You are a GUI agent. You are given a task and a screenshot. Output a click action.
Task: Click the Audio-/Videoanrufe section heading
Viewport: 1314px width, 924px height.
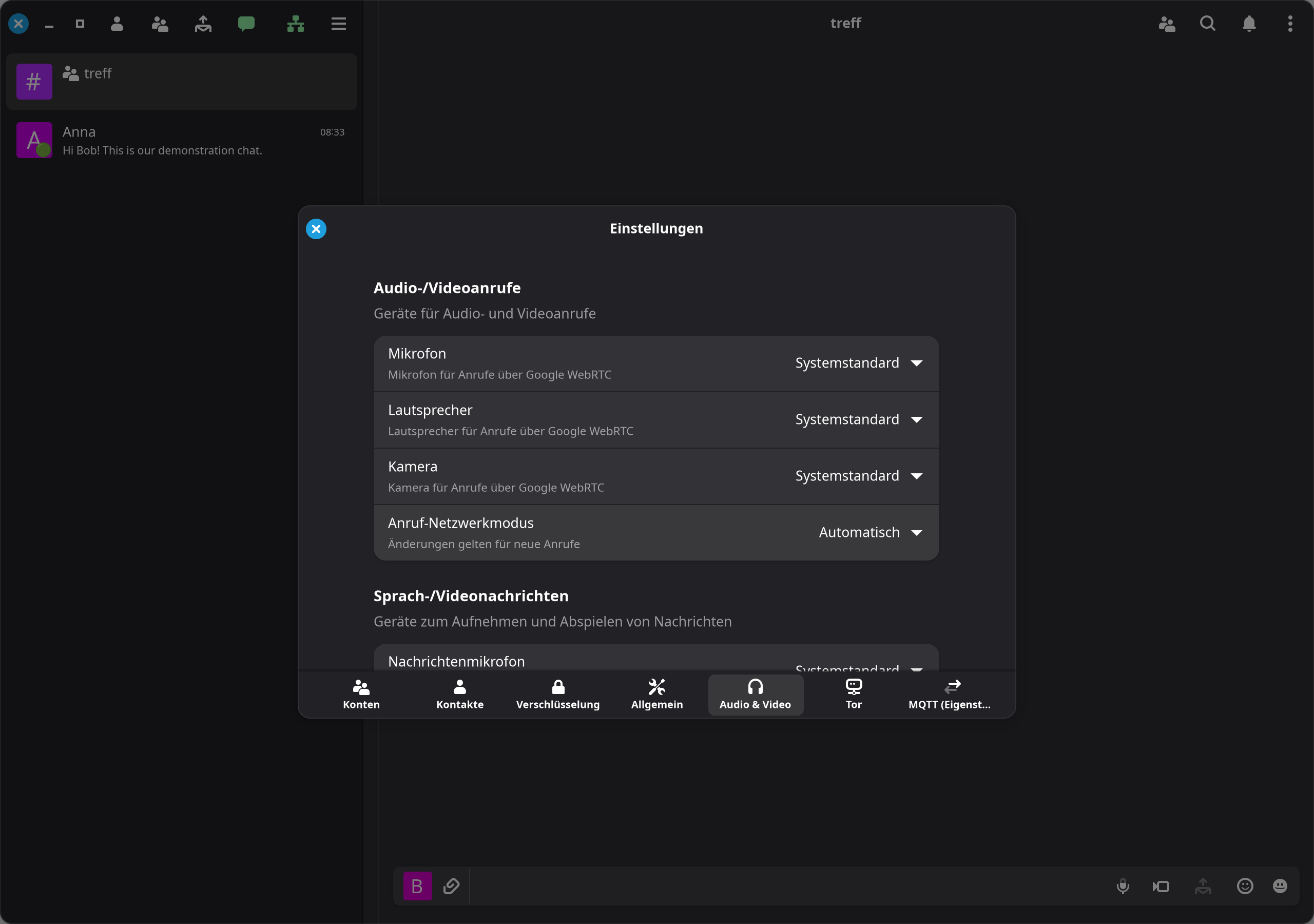[447, 288]
